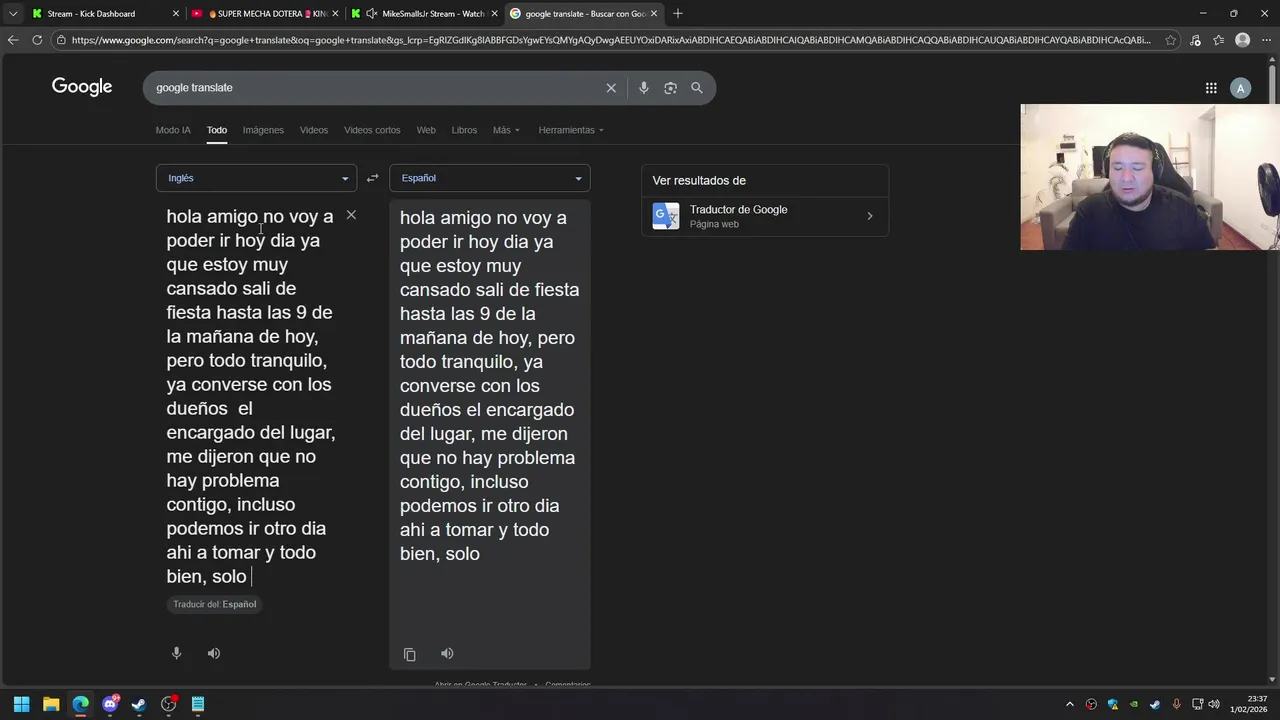Open File Explorer from taskbar
The height and width of the screenshot is (720, 1280).
point(51,704)
